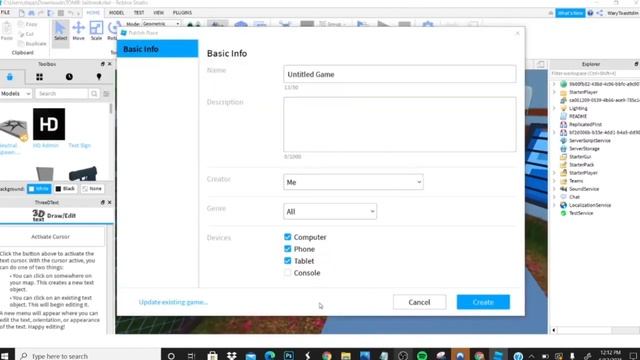Image resolution: width=640 pixels, height=360 pixels.
Task: Expand the Lighting node in Explorer
Action: tap(554, 108)
